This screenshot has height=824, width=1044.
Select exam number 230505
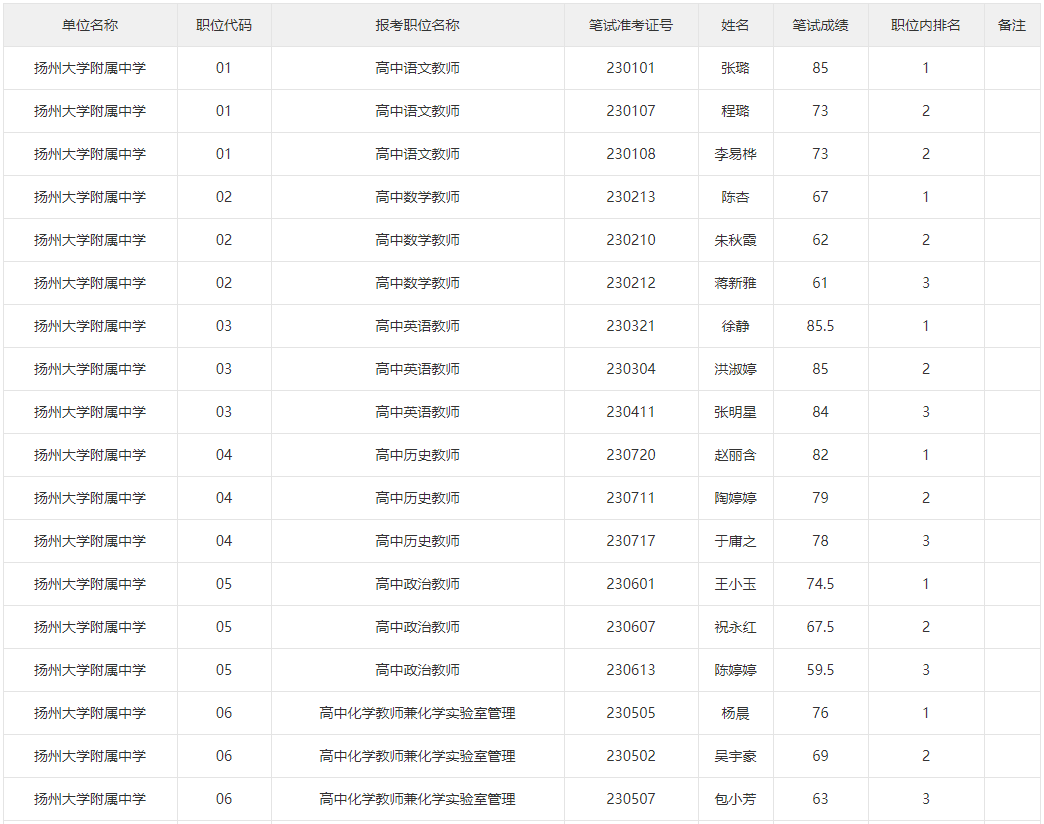[631, 713]
